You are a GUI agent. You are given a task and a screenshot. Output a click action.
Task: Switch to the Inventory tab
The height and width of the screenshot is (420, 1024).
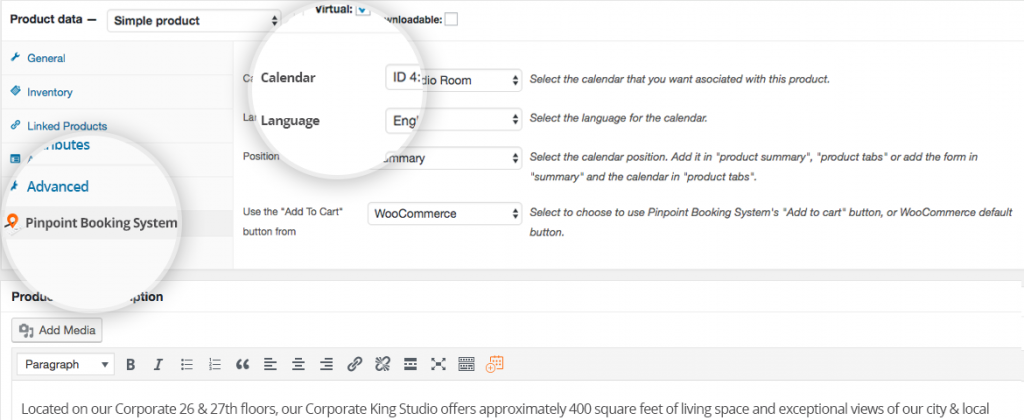(50, 92)
